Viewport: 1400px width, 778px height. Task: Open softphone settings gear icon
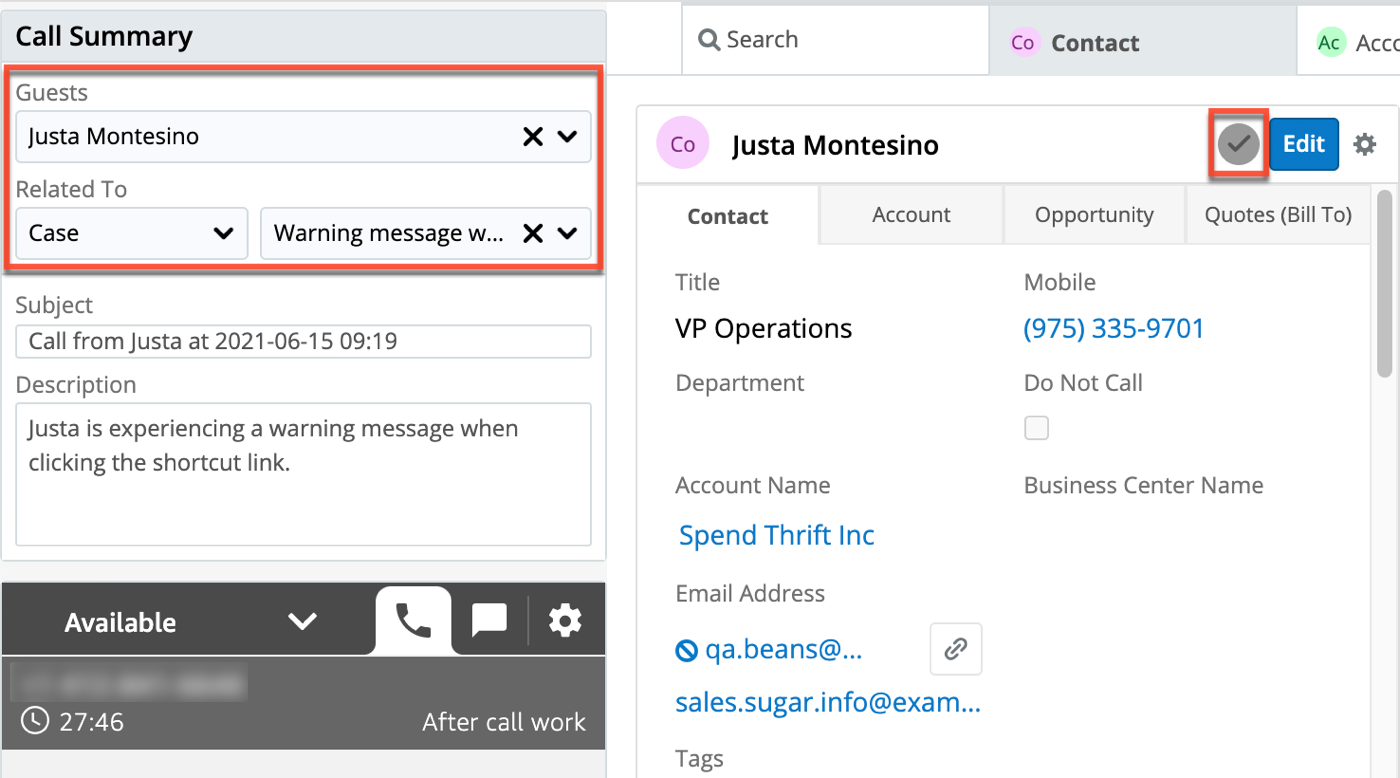click(x=565, y=621)
